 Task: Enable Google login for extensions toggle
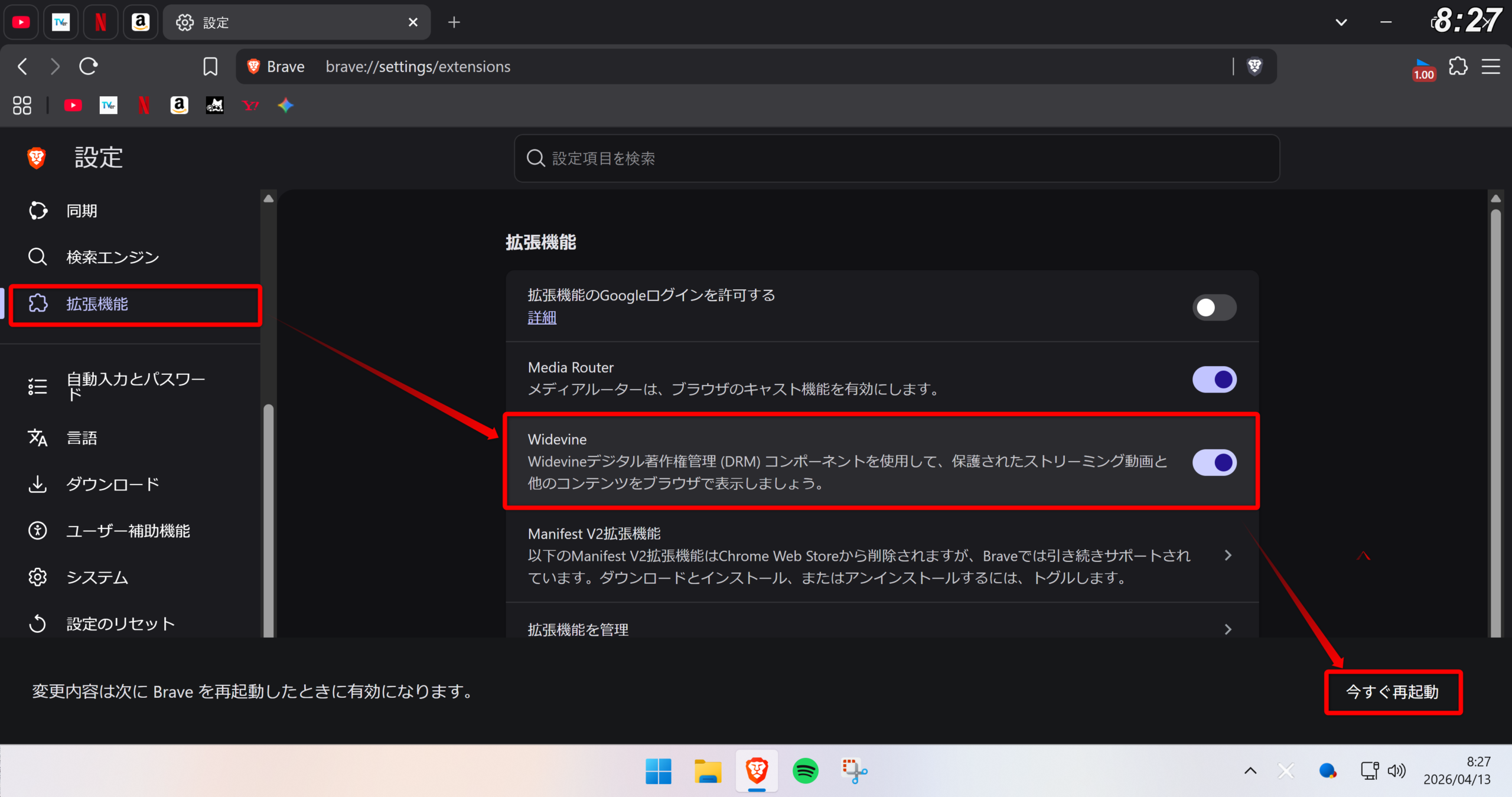(x=1214, y=308)
